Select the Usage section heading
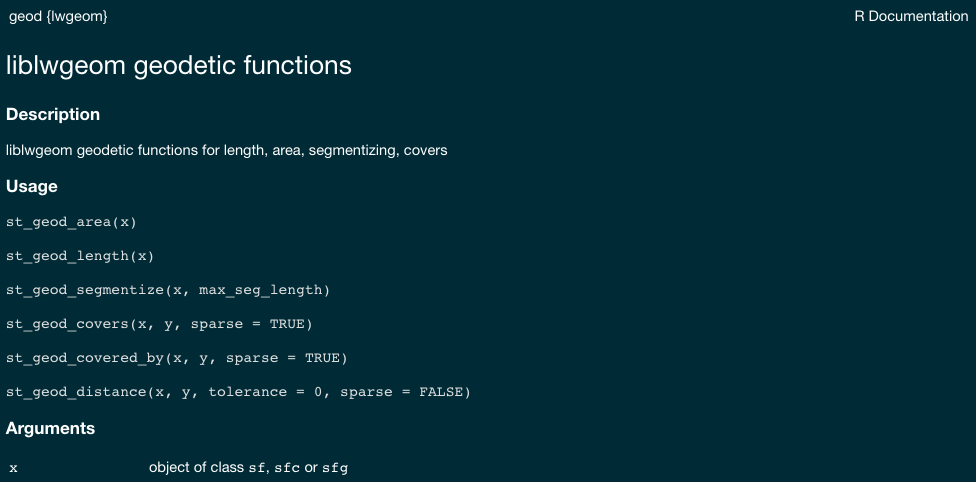 point(32,187)
